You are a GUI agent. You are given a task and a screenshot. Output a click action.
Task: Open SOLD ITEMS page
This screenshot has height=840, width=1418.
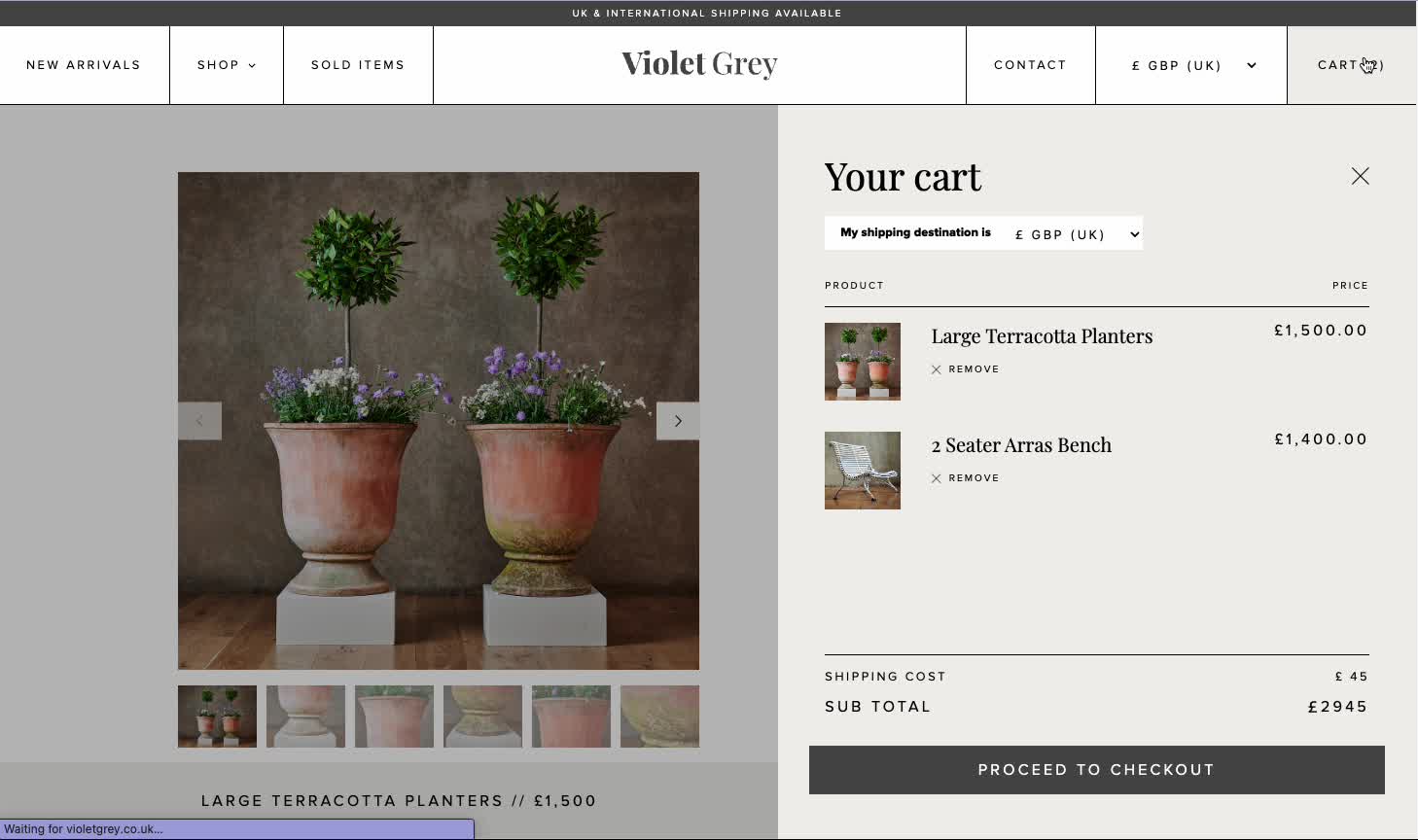(358, 65)
